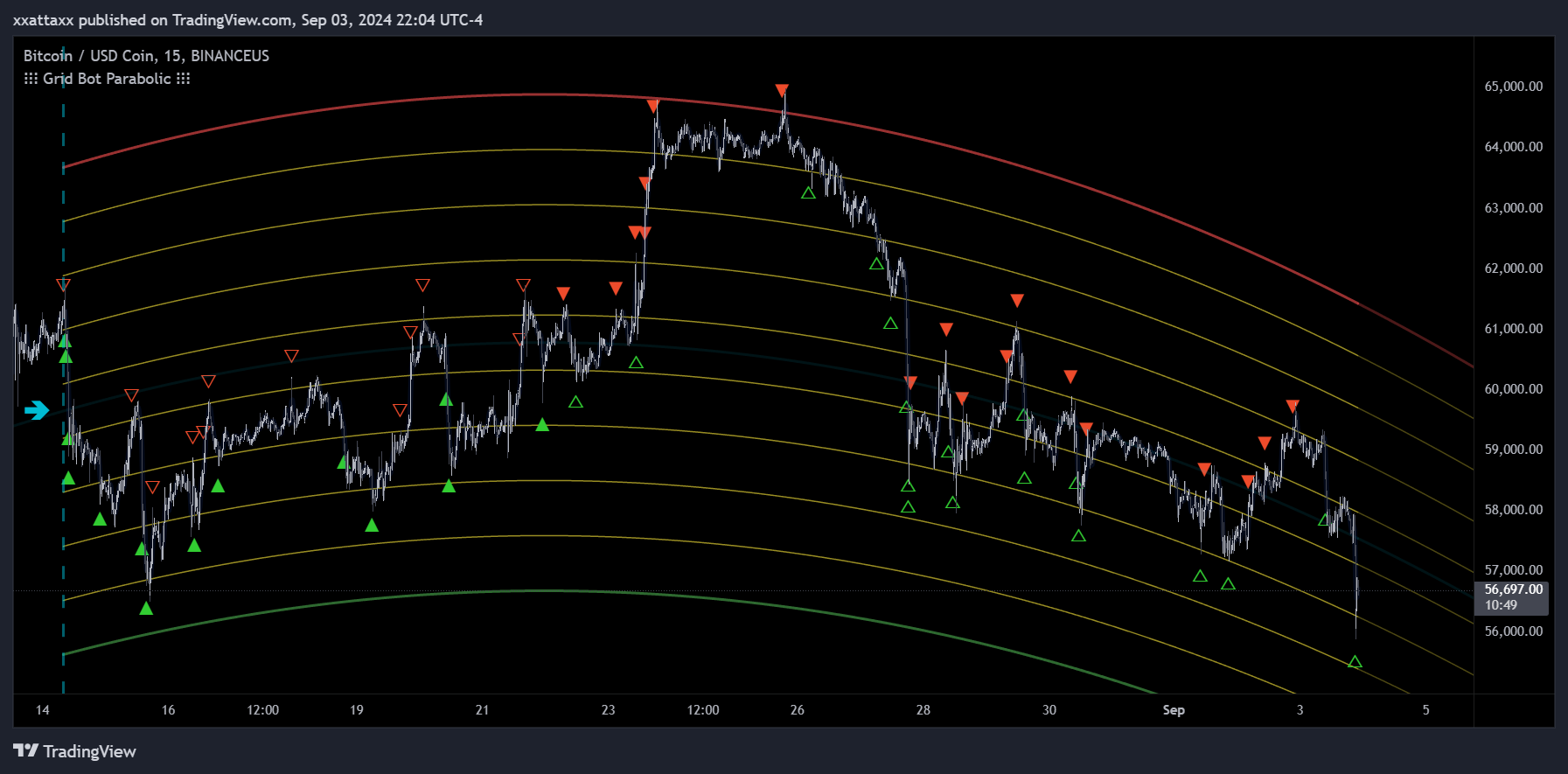Click the 10:49 countdown under current price
This screenshot has height=774, width=1568.
[x=1501, y=605]
